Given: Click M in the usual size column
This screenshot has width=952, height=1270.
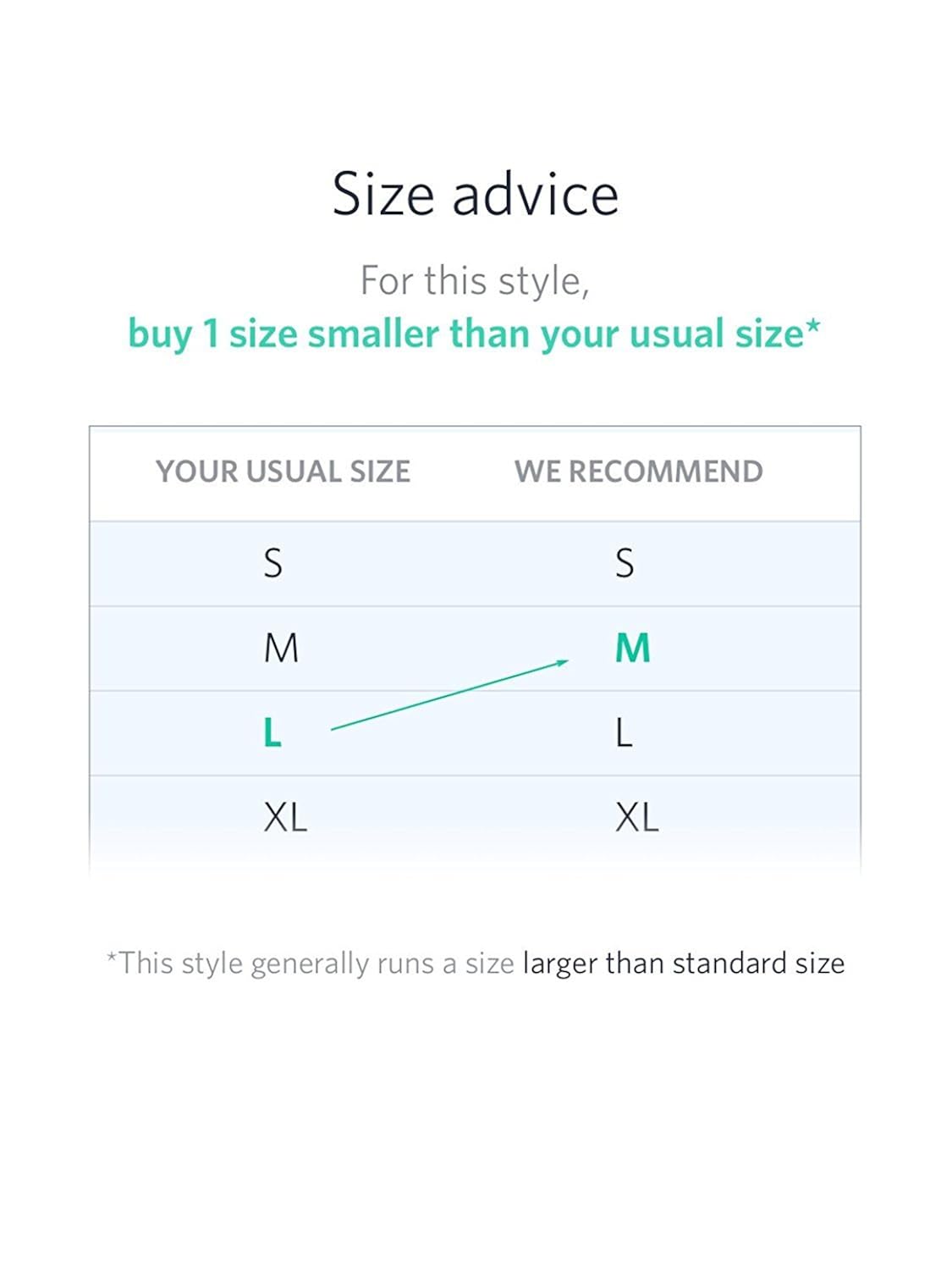Looking at the screenshot, I should (281, 649).
